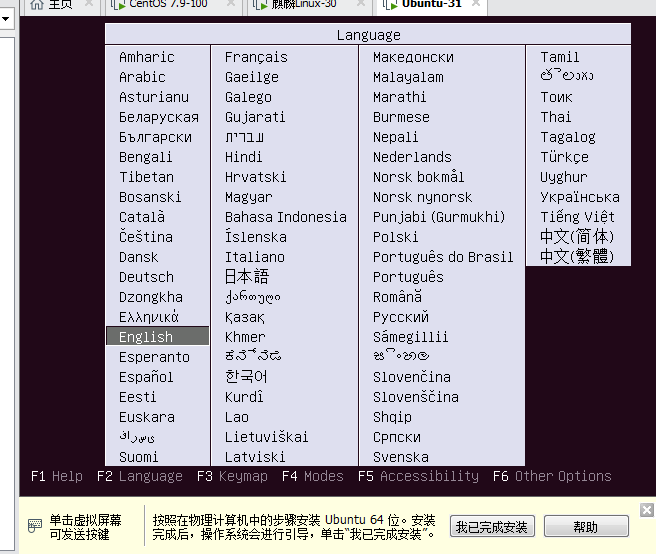Click the home page icon tab

point(51,5)
